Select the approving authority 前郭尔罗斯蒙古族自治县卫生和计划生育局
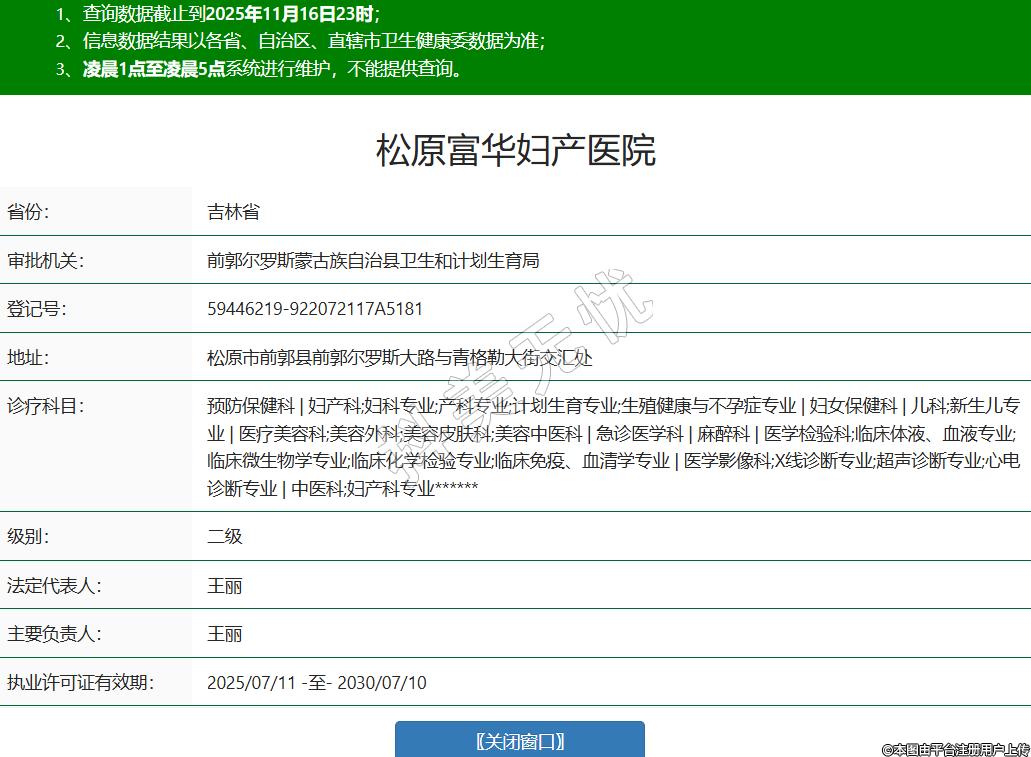 (373, 260)
